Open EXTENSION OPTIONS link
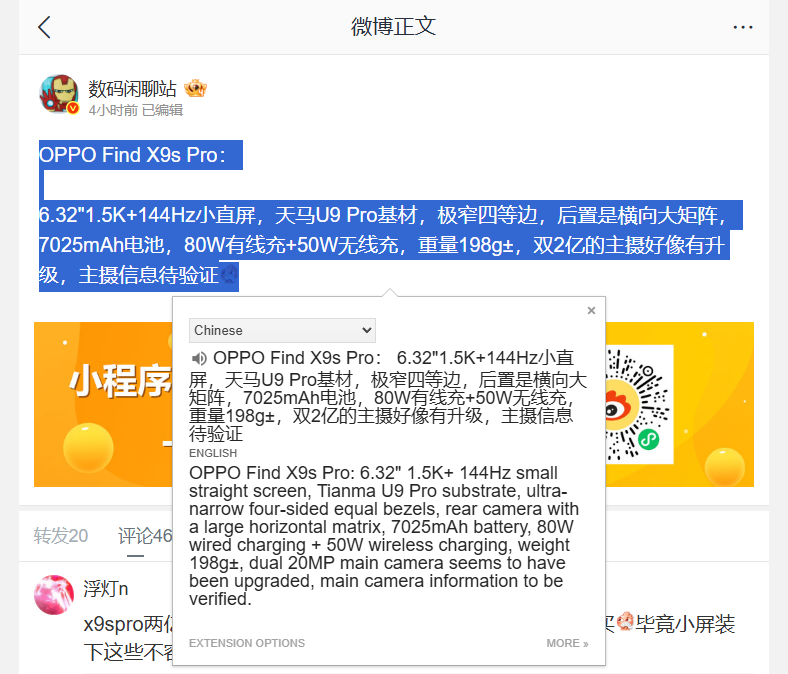 tap(247, 643)
